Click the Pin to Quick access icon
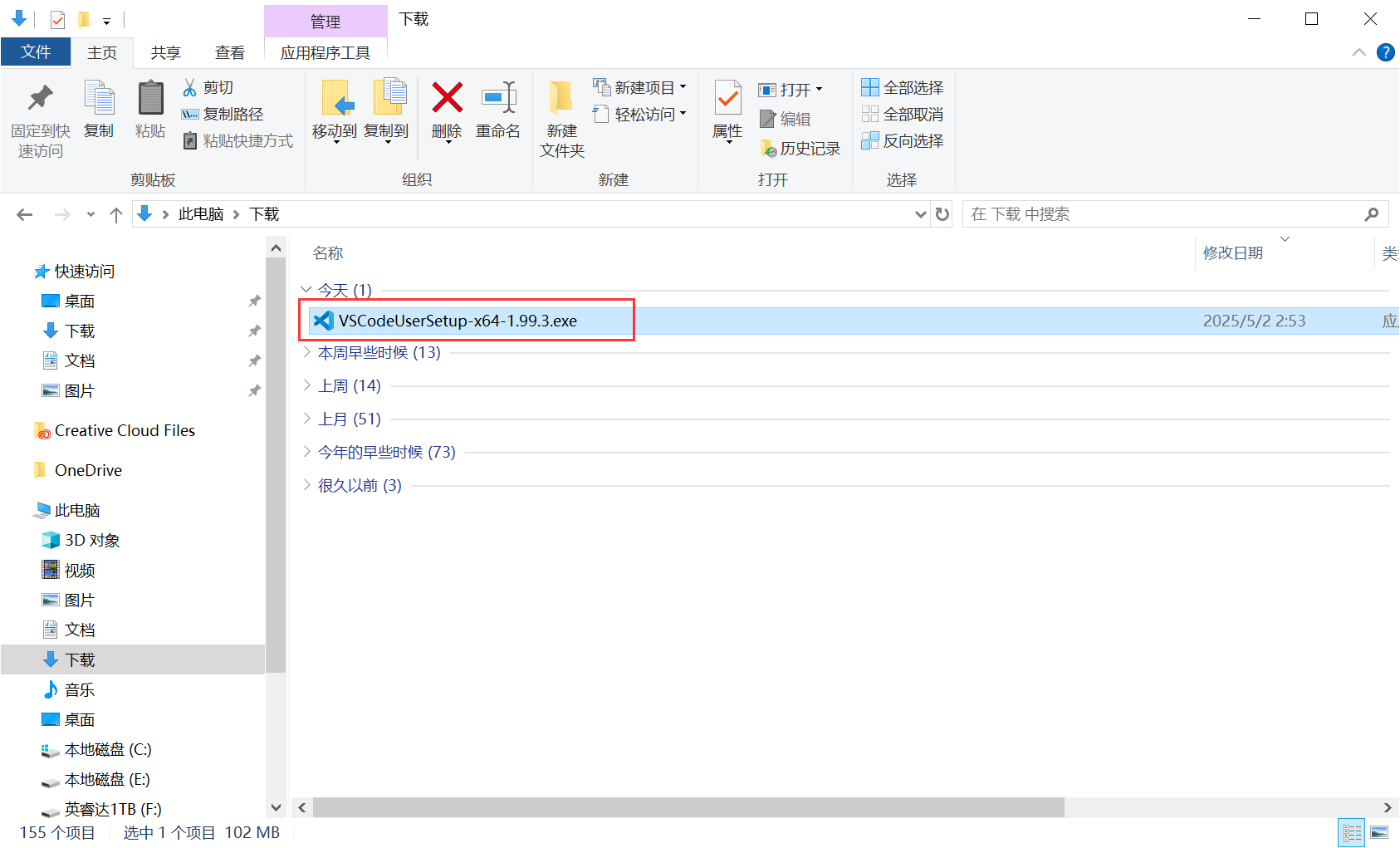Screen dimensions: 1400x848 click(x=40, y=98)
